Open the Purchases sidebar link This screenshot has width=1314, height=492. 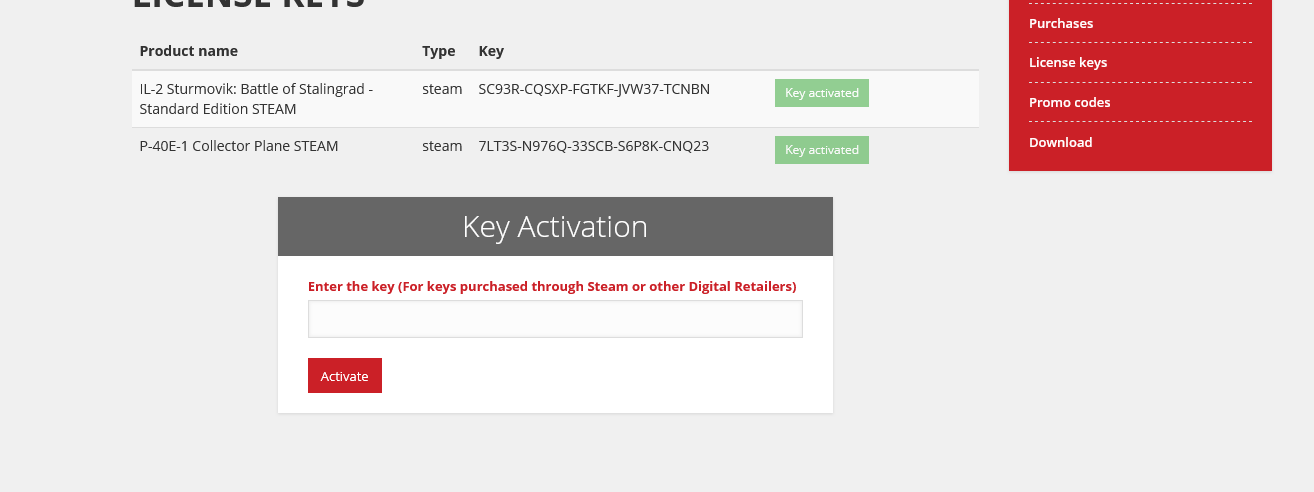click(x=1060, y=23)
